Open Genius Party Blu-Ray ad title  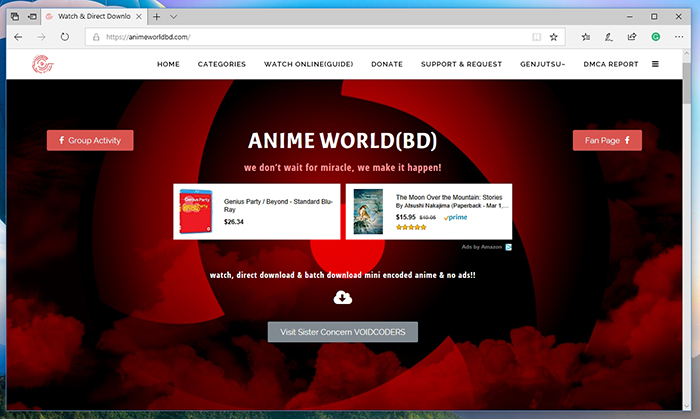pos(278,205)
